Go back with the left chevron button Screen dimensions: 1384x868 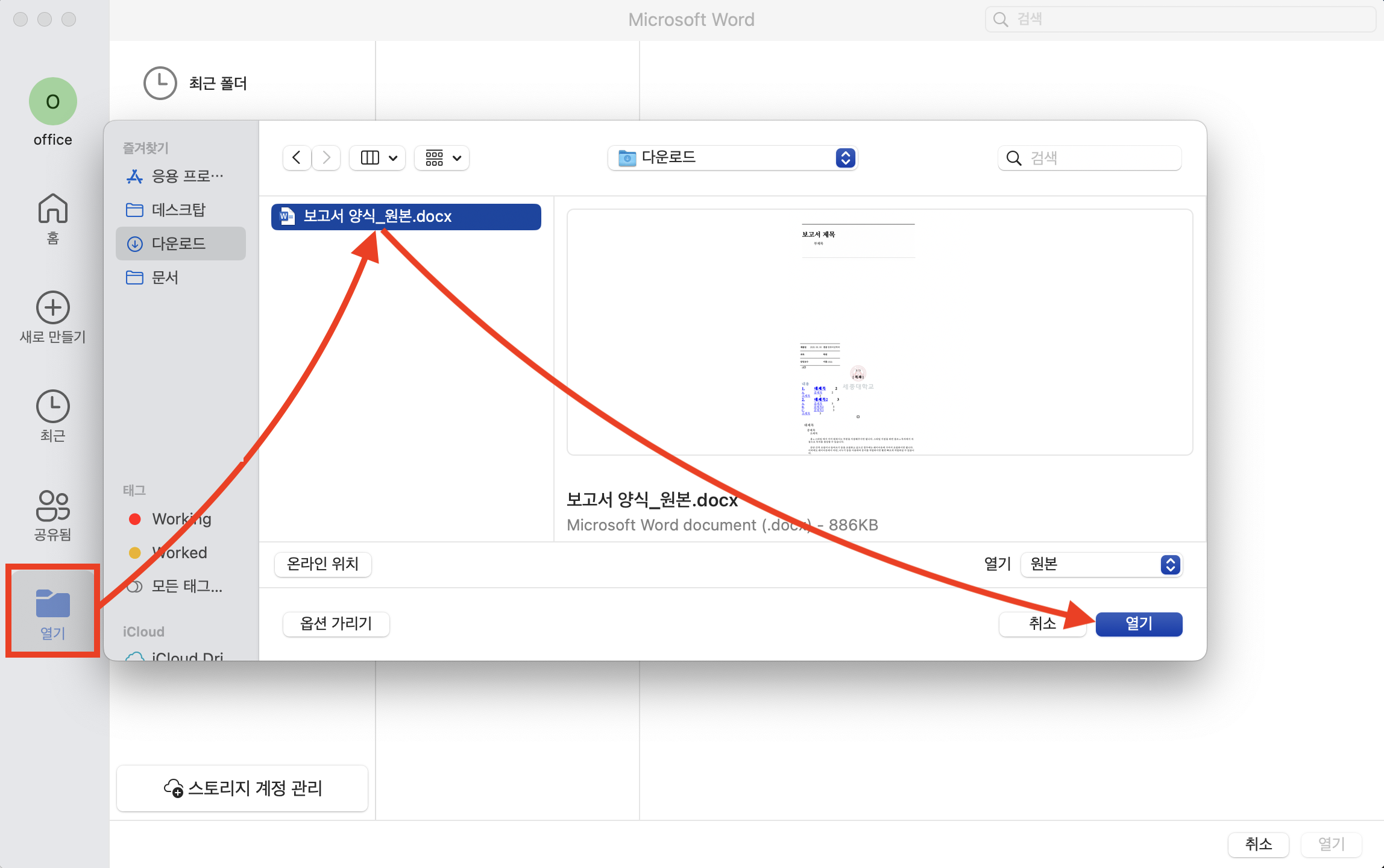point(297,158)
